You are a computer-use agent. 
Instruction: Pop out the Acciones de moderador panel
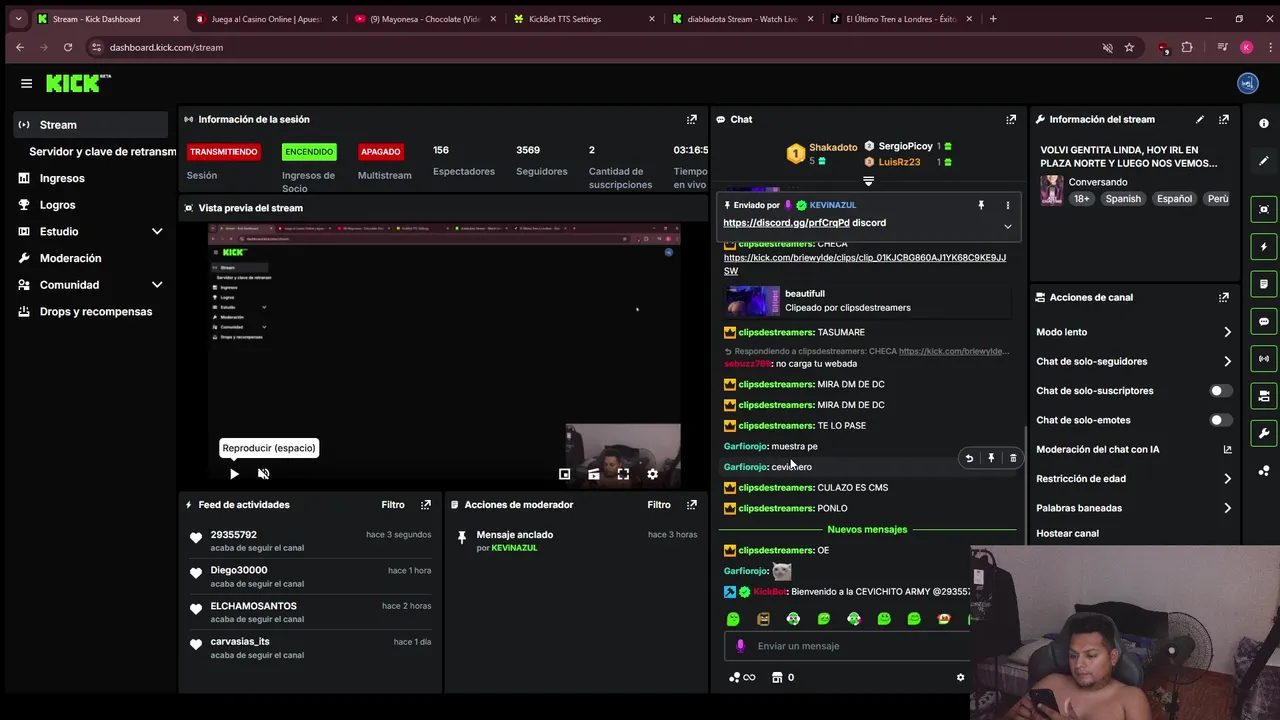click(692, 505)
